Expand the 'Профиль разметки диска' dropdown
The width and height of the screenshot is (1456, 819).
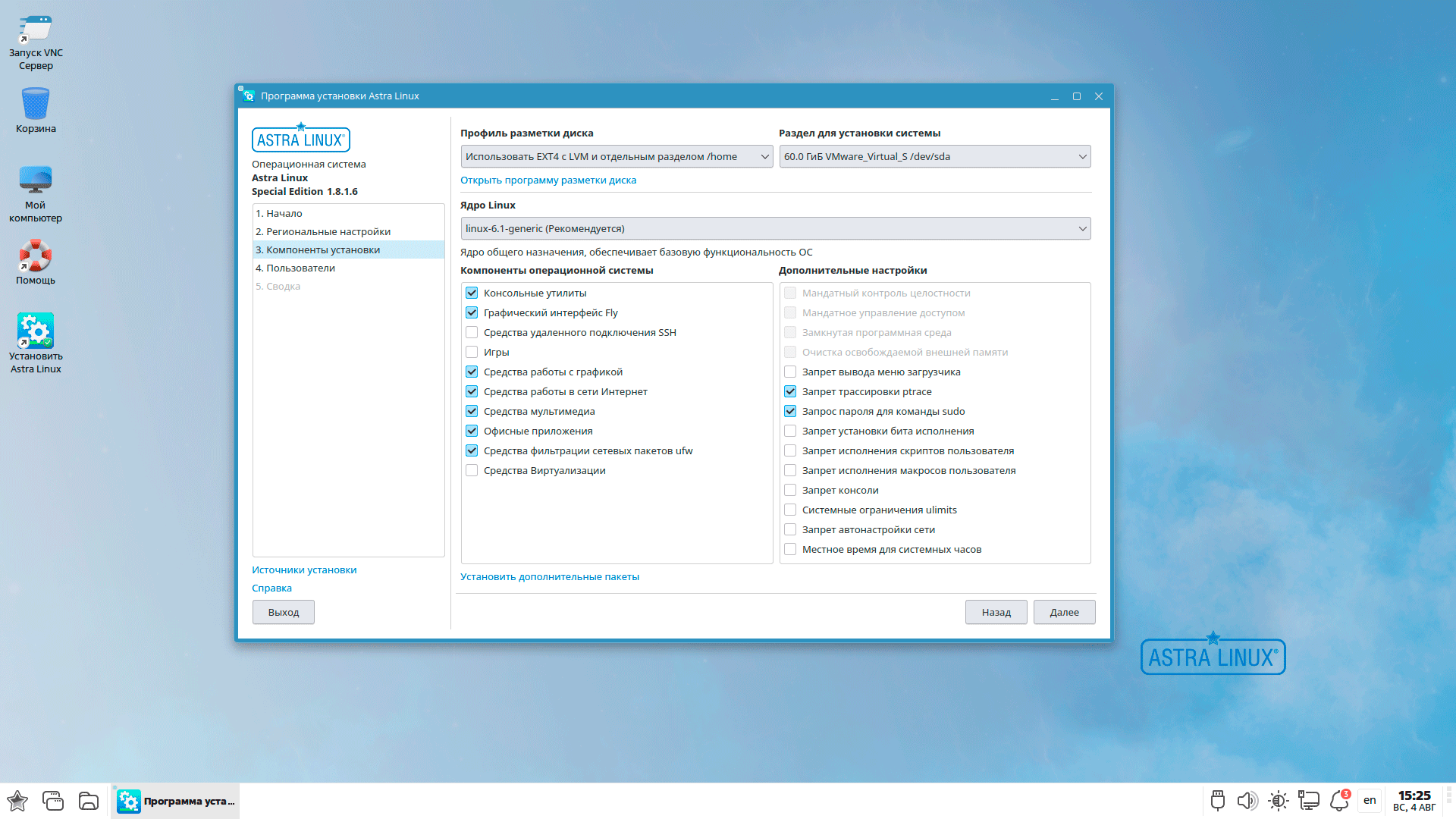tap(616, 156)
